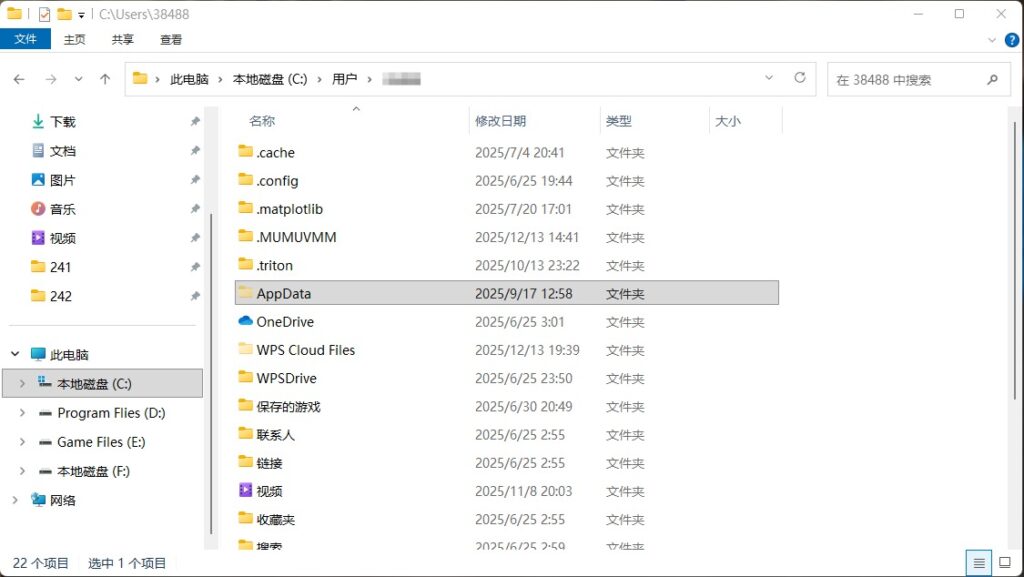Select the 视频 folder in file list
The width and height of the screenshot is (1024, 577).
tap(269, 491)
